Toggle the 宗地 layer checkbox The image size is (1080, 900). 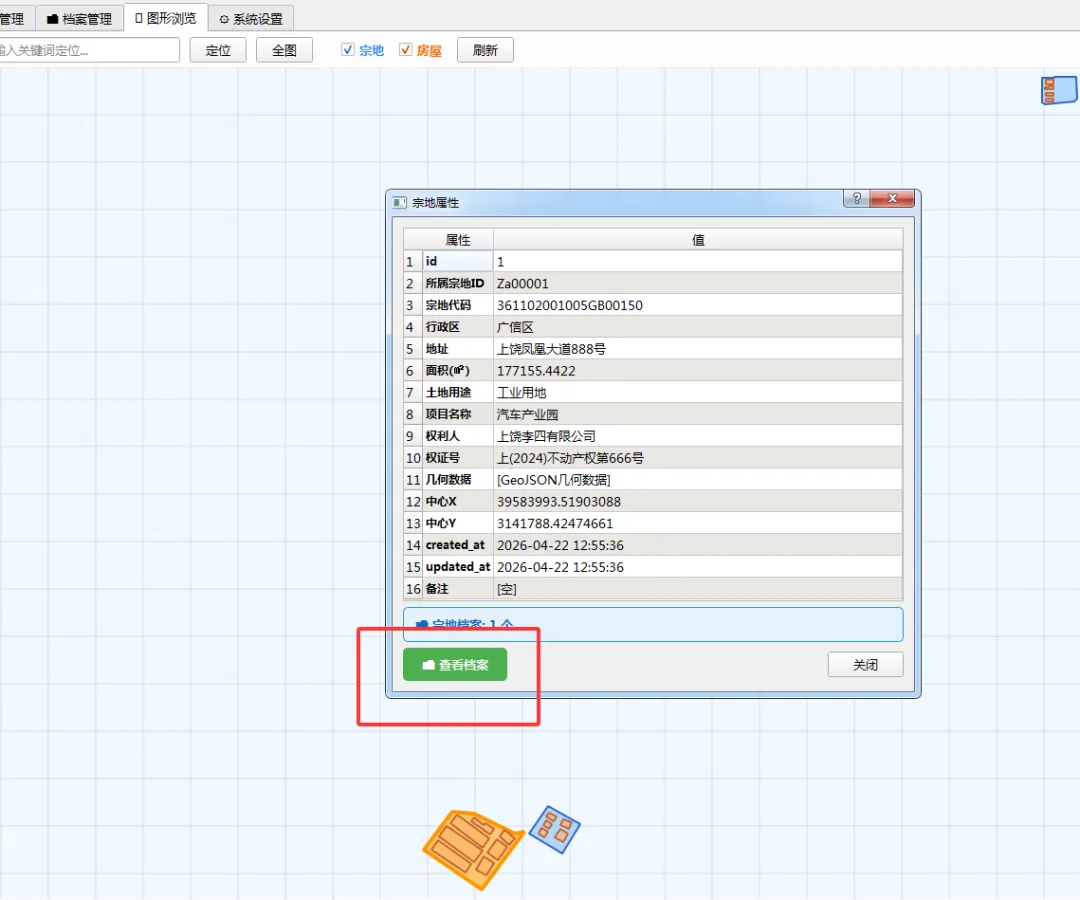348,50
